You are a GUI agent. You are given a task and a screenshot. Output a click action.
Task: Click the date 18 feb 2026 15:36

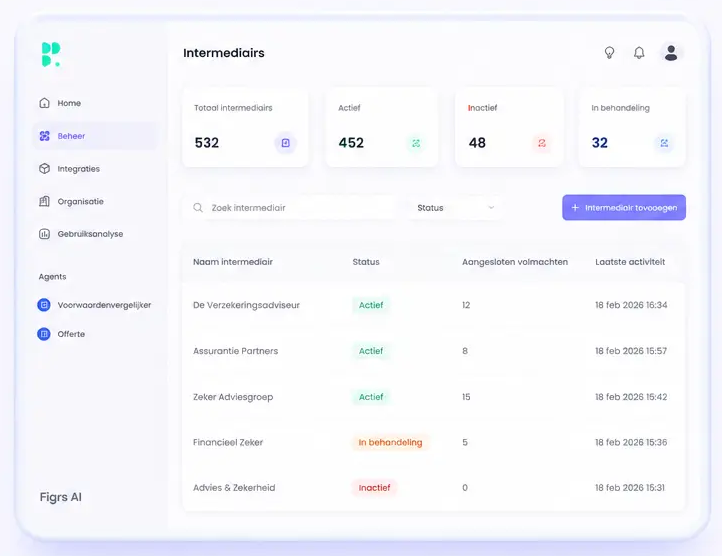(631, 442)
